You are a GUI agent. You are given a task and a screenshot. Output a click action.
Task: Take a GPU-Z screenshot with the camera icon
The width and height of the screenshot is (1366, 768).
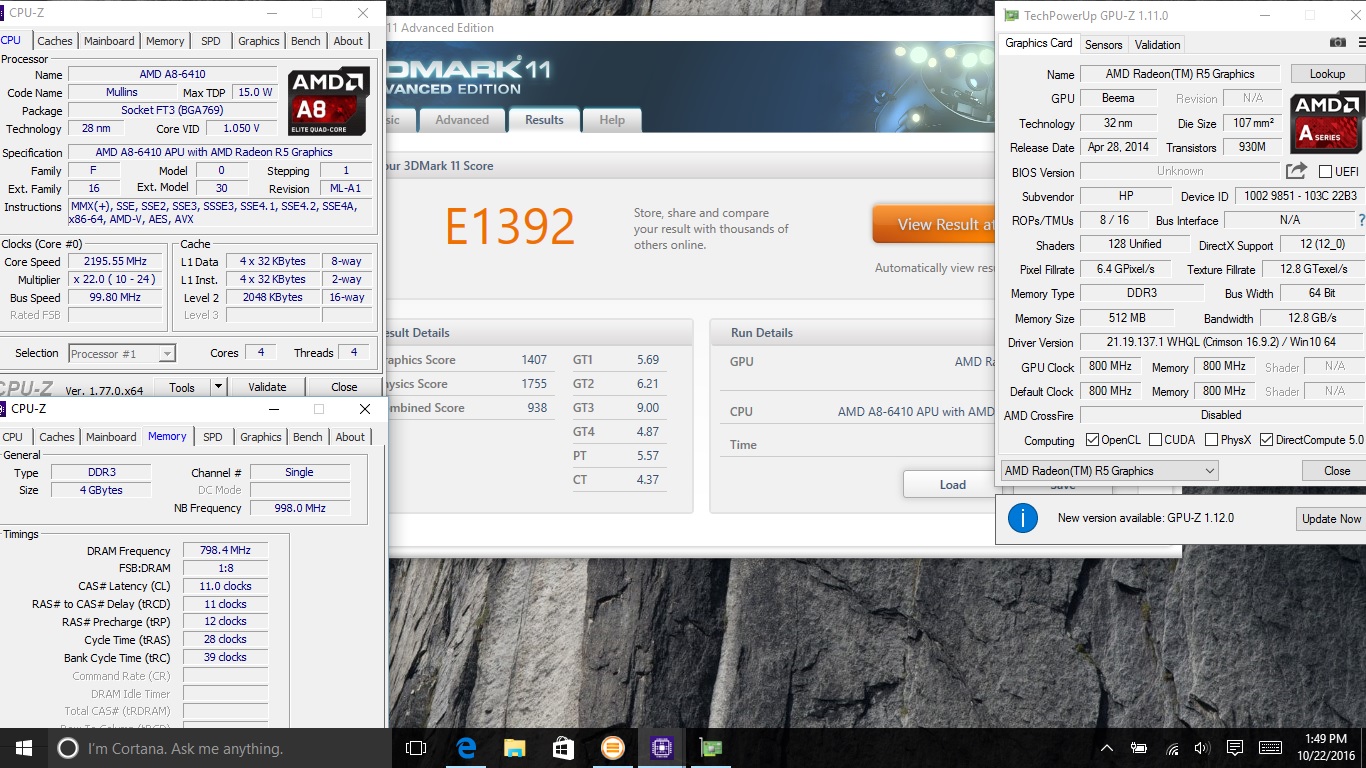click(1337, 42)
